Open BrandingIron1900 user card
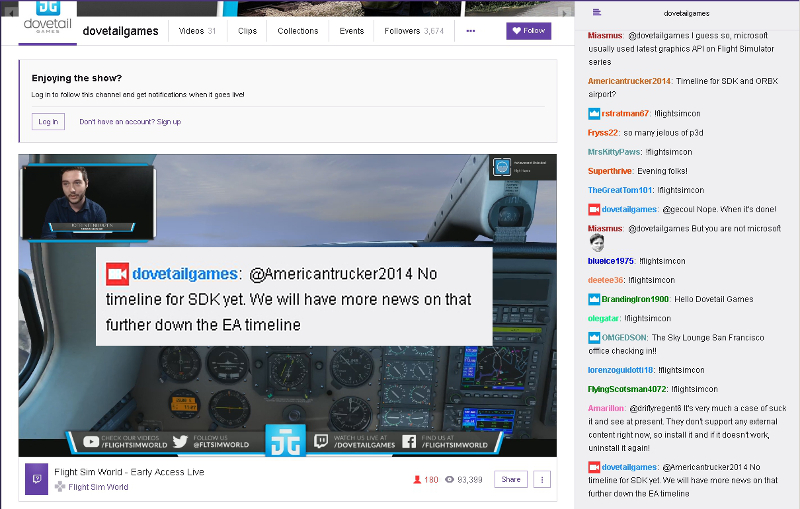Viewport: 800px width, 509px height. pos(635,299)
